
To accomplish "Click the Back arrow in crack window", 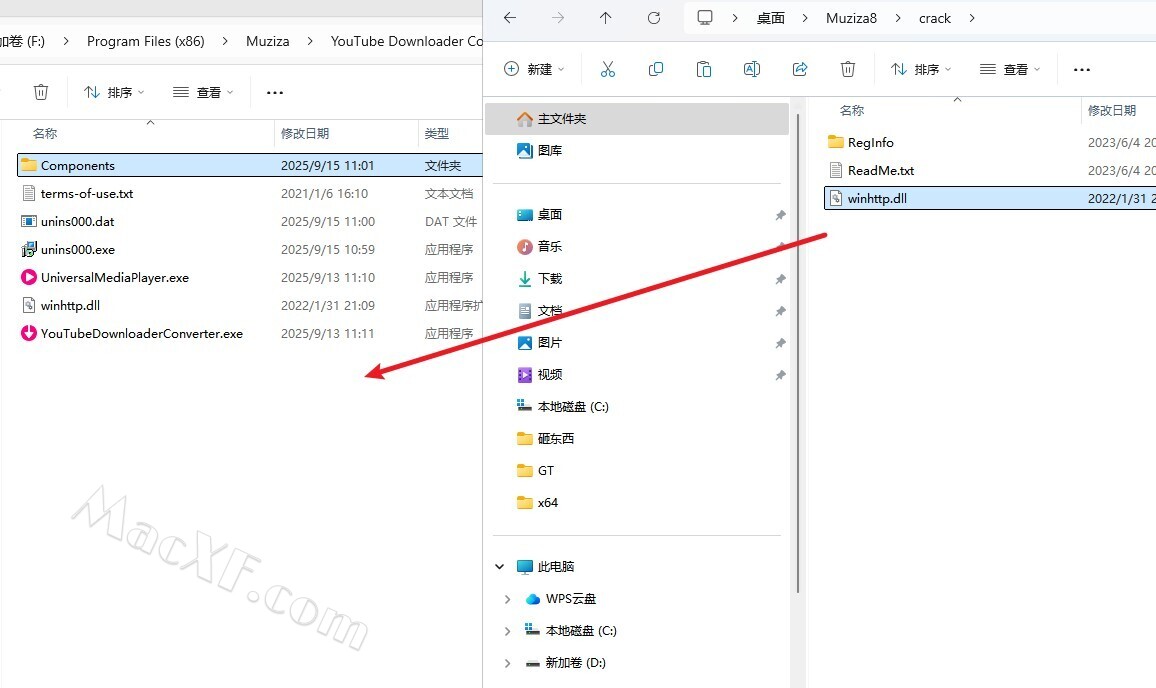I will click(x=509, y=18).
